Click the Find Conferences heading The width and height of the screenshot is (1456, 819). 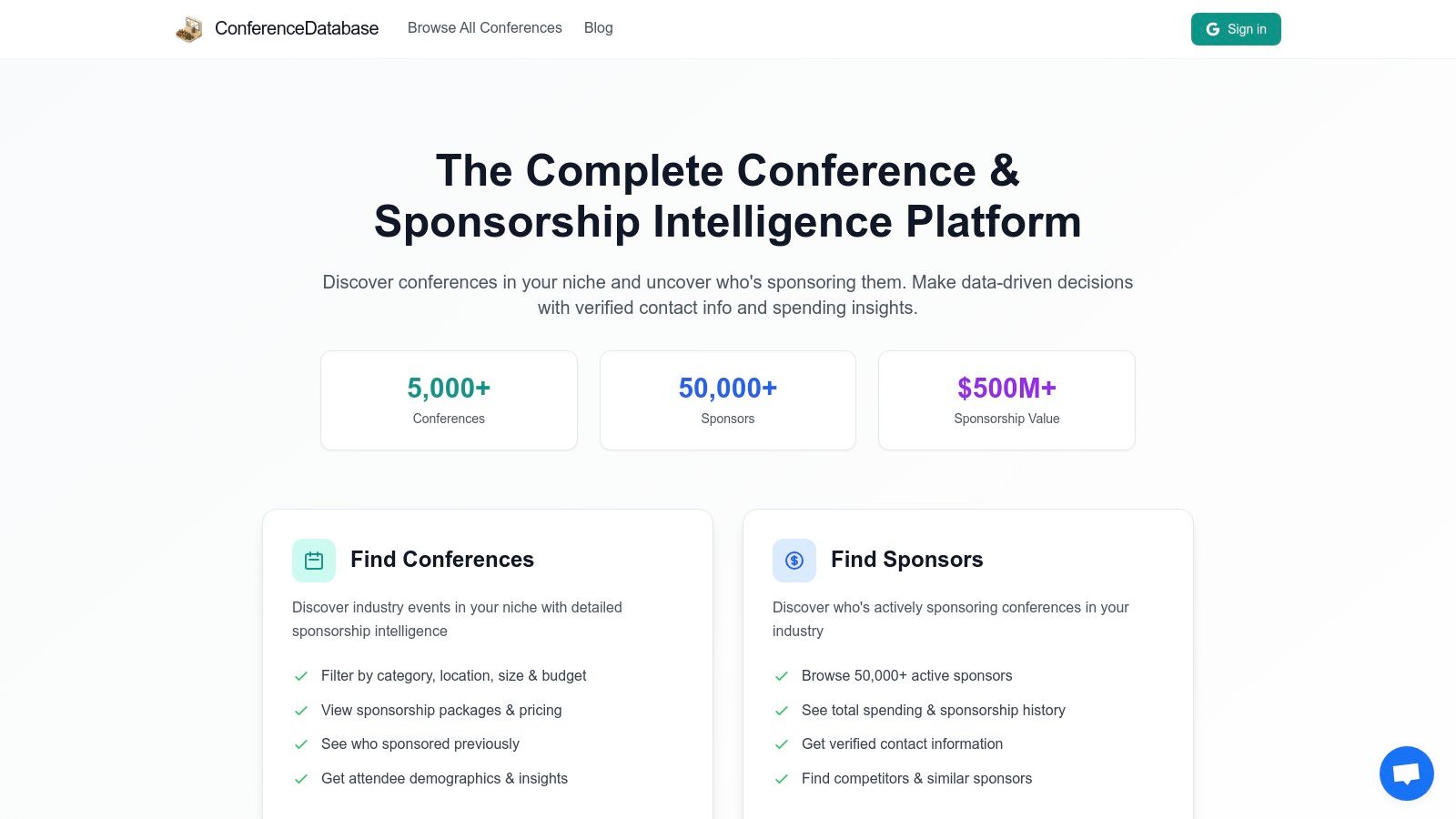pyautogui.click(x=442, y=560)
